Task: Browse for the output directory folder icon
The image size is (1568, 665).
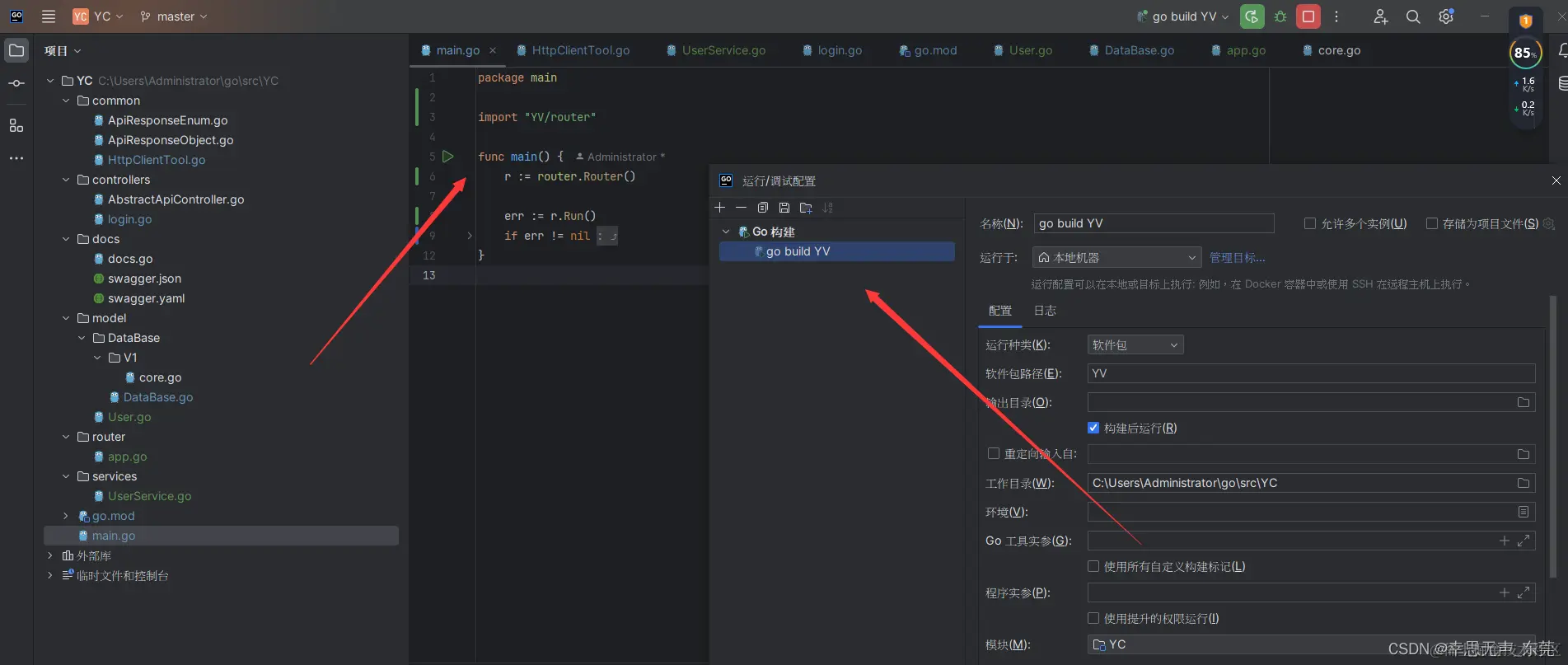Action: point(1524,403)
